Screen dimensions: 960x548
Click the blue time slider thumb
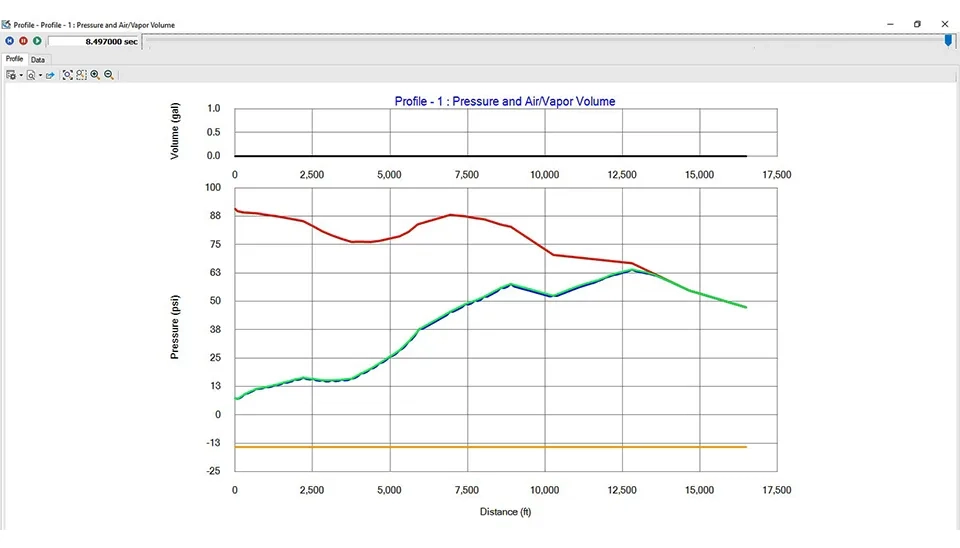point(948,41)
